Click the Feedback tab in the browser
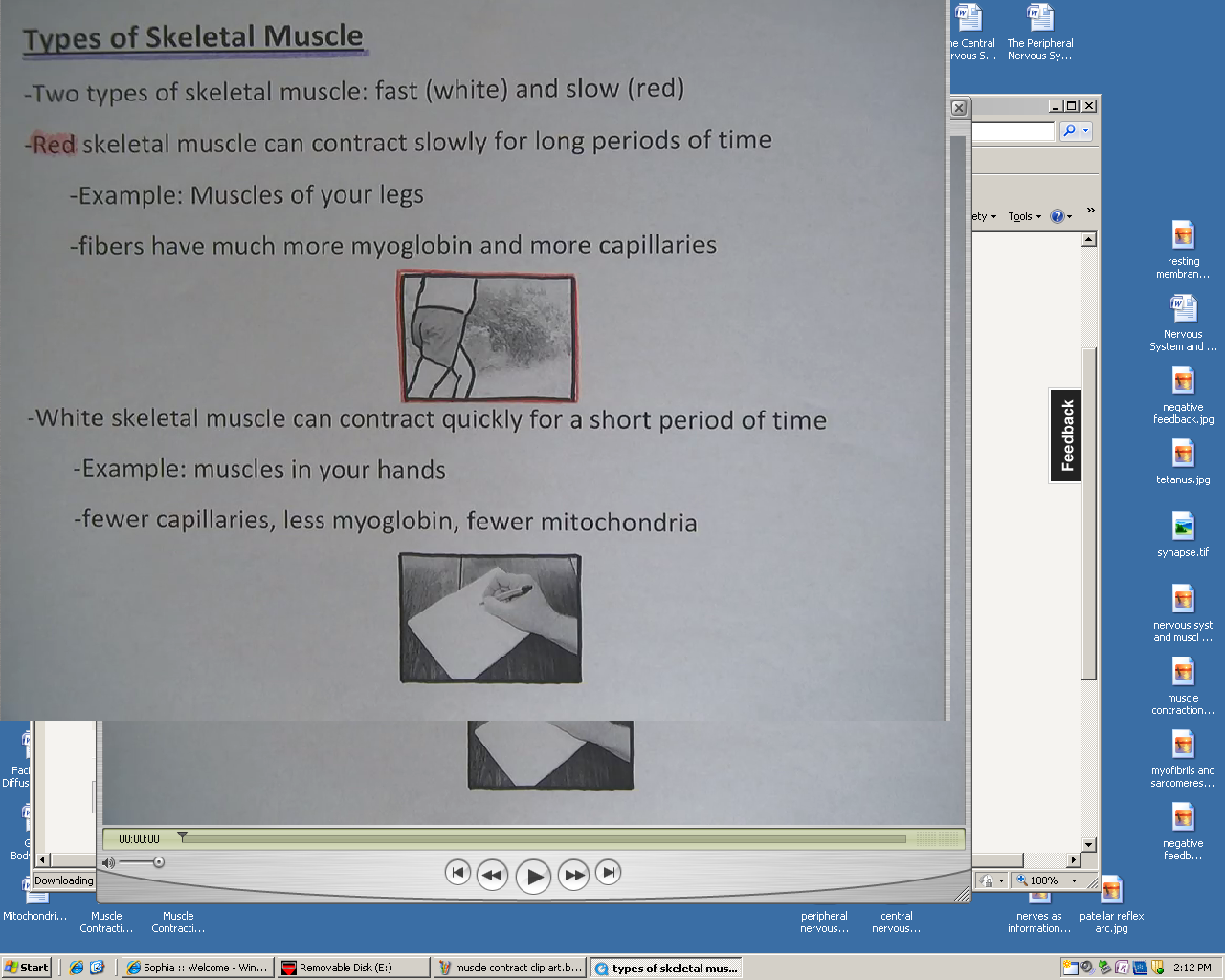Image resolution: width=1225 pixels, height=980 pixels. pyautogui.click(x=1066, y=435)
